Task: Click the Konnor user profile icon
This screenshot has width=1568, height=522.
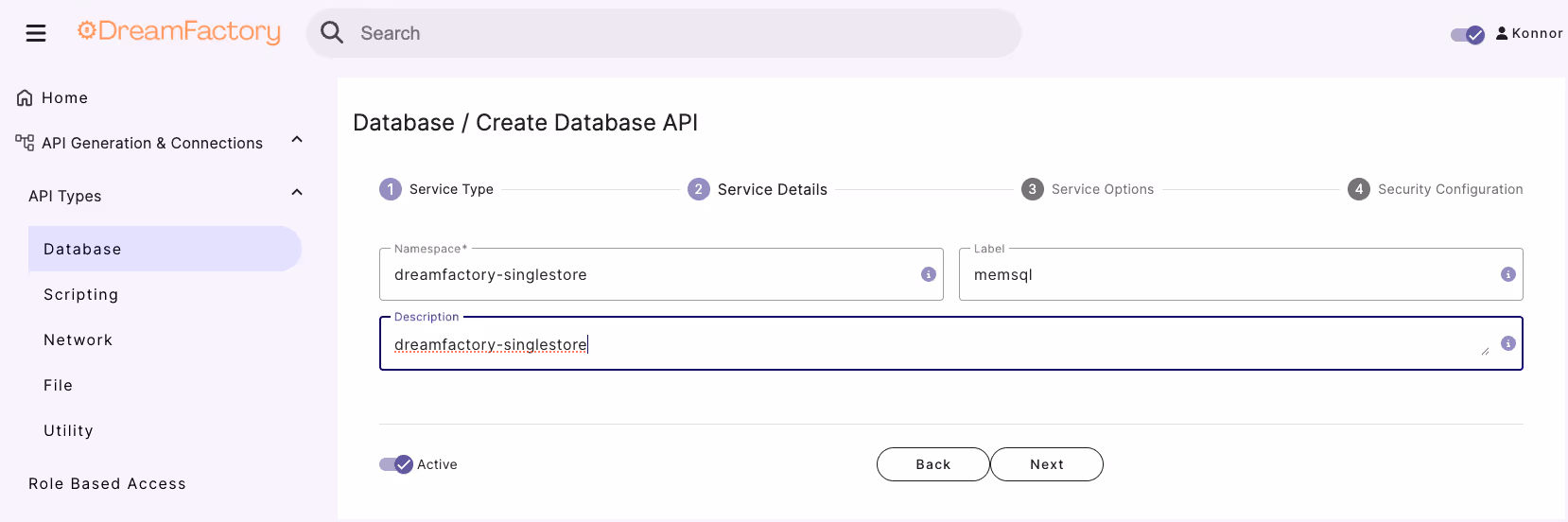Action: [x=1502, y=33]
